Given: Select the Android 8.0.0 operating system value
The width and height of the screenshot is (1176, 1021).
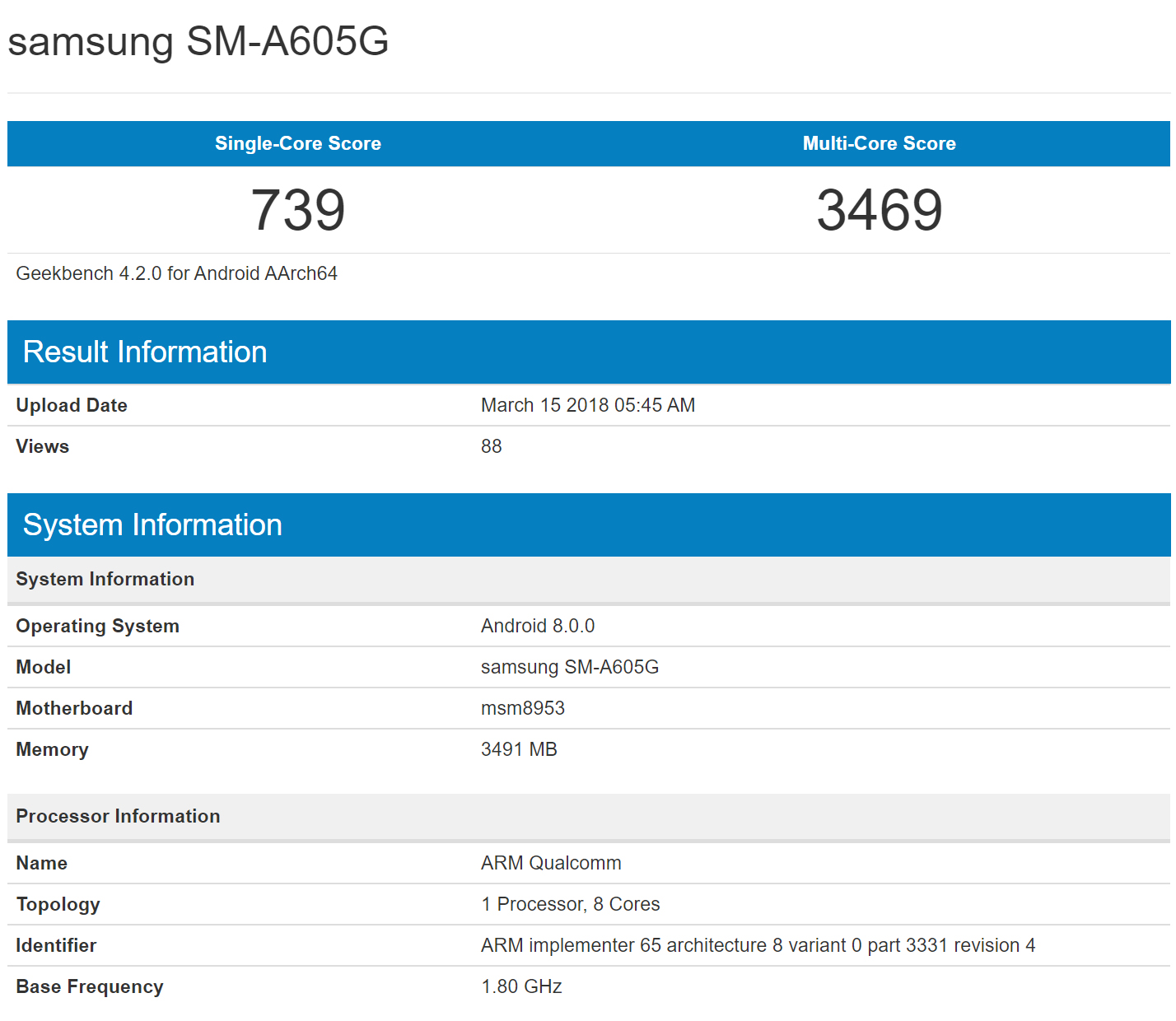Looking at the screenshot, I should click(x=537, y=626).
